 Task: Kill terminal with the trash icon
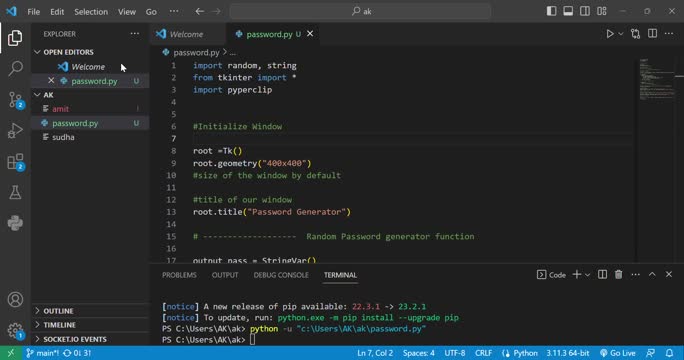click(619, 274)
